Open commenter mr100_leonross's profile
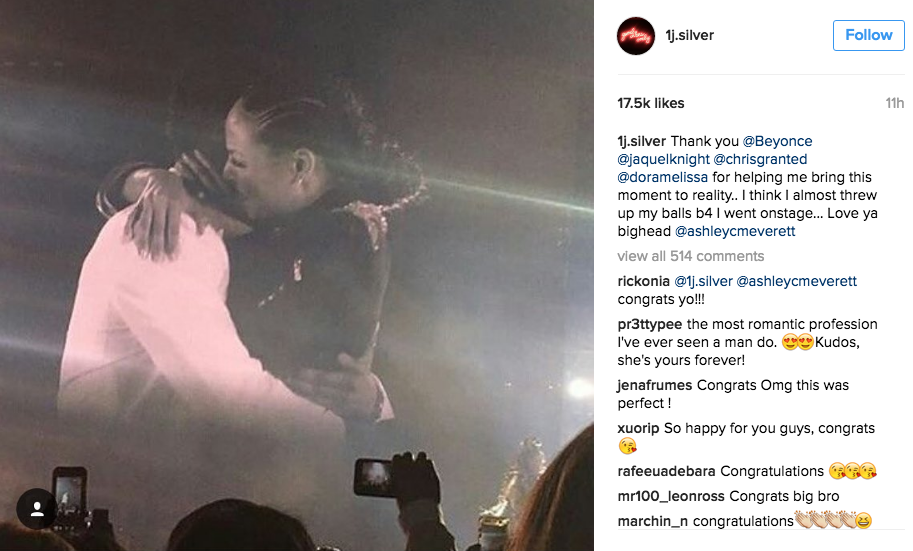This screenshot has height=551, width=913. (x=671, y=496)
